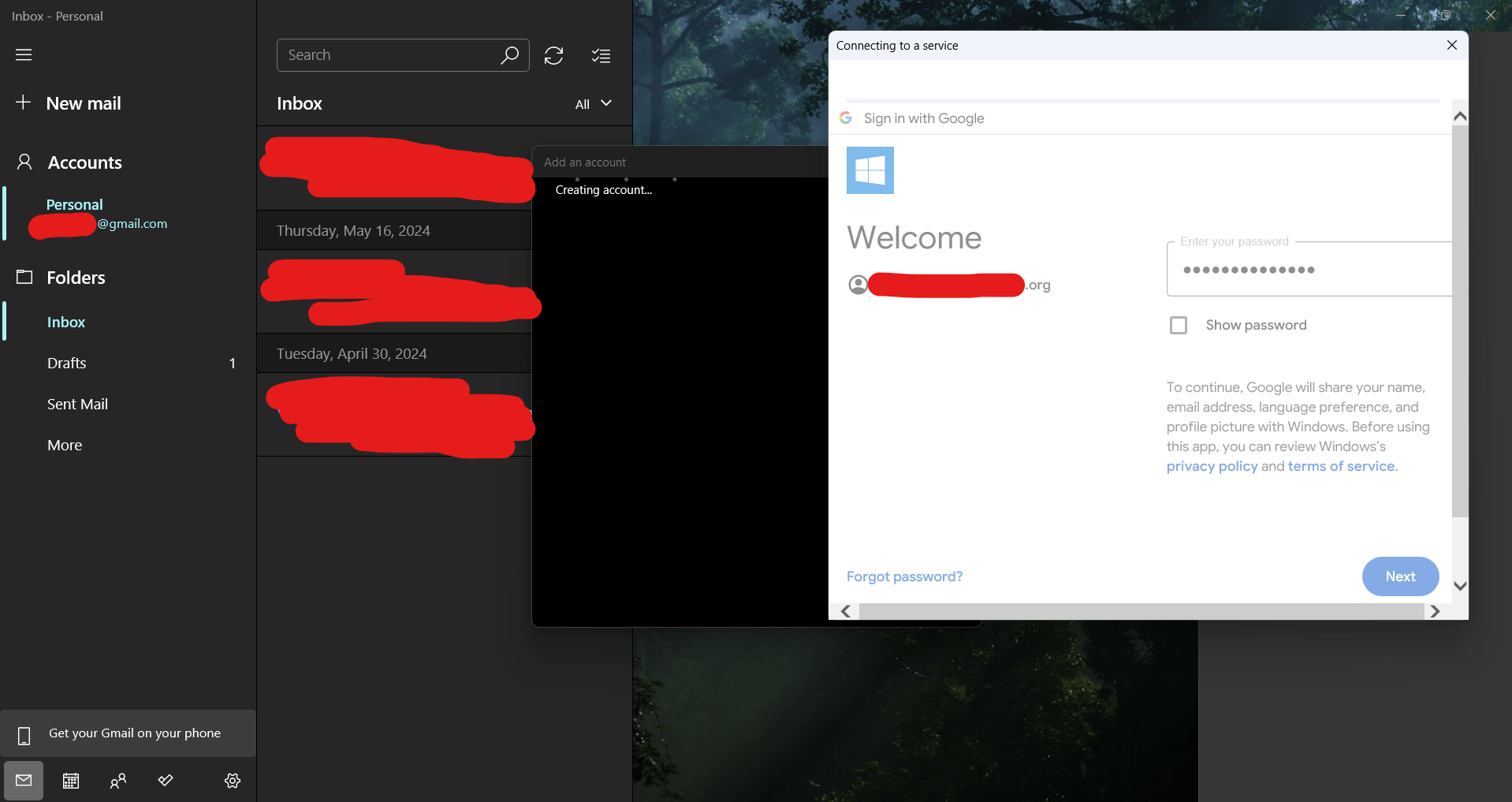Click the horizontal scrollbar thumb in dialog
1512x802 pixels.
(x=1141, y=611)
